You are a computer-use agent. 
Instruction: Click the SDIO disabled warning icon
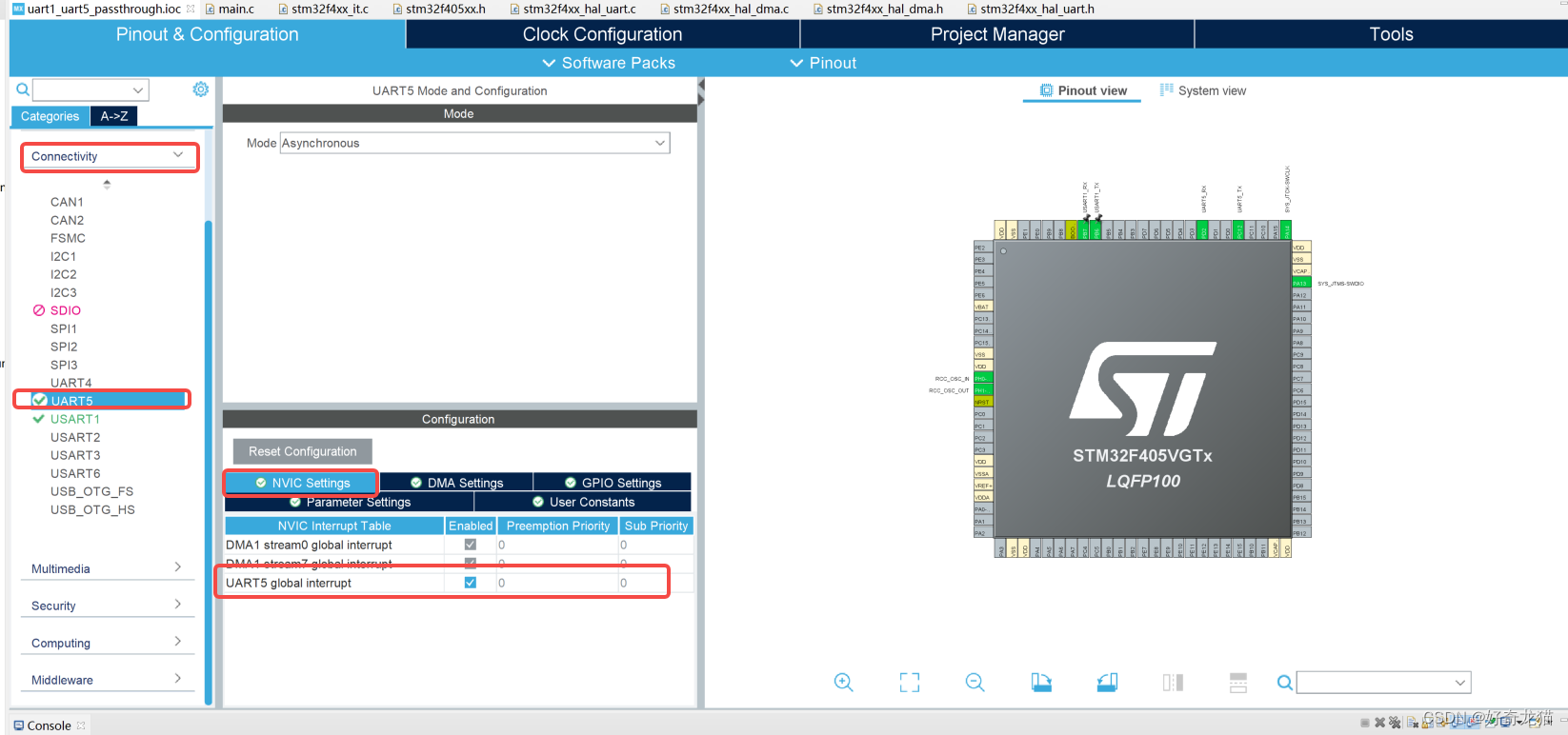39,310
